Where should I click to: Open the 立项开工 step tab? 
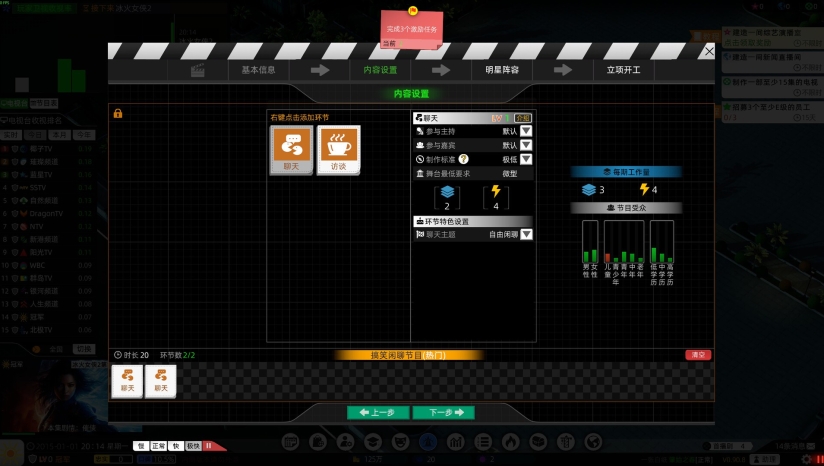[623, 70]
